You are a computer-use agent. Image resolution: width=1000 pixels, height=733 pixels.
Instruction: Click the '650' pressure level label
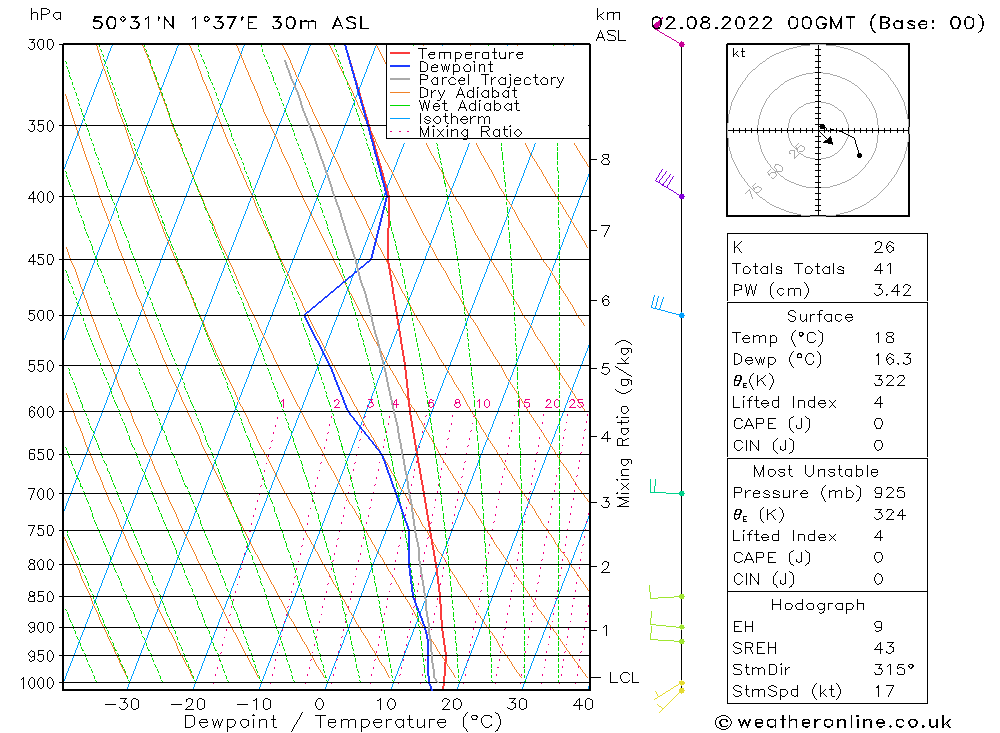41,455
